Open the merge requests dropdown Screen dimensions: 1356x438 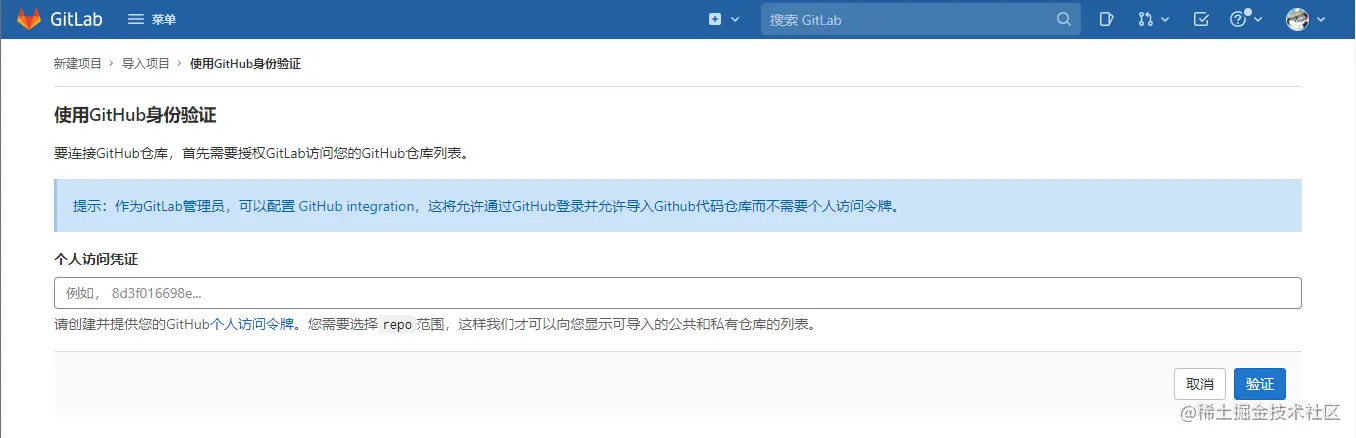(x=1152, y=19)
